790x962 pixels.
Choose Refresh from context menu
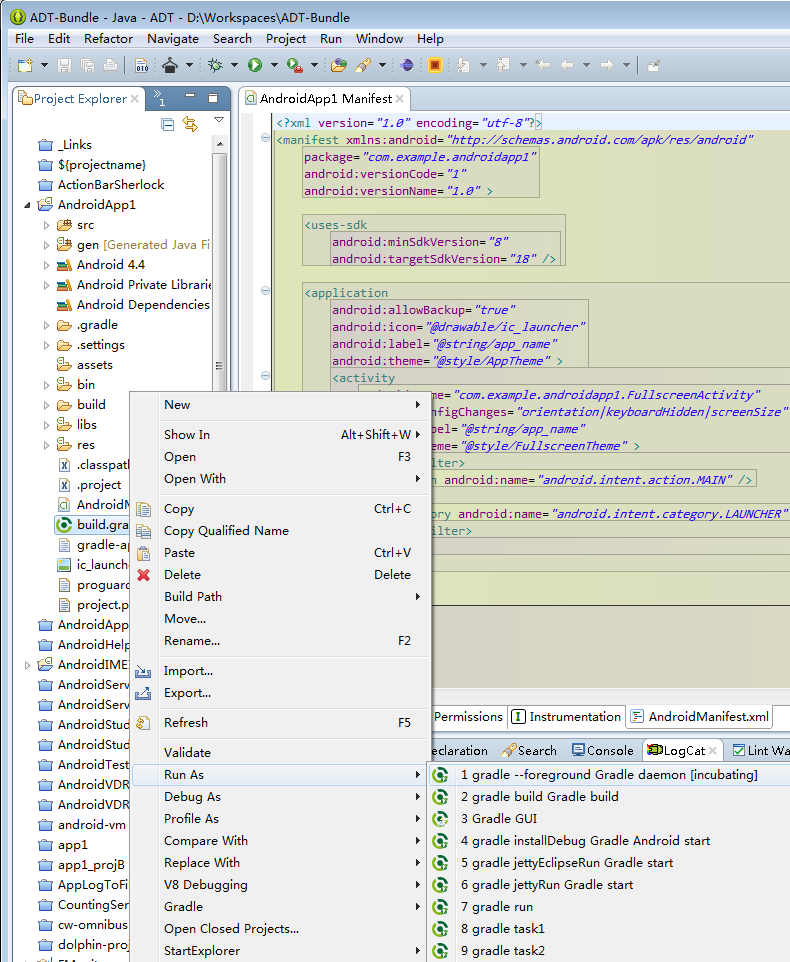tap(186, 723)
